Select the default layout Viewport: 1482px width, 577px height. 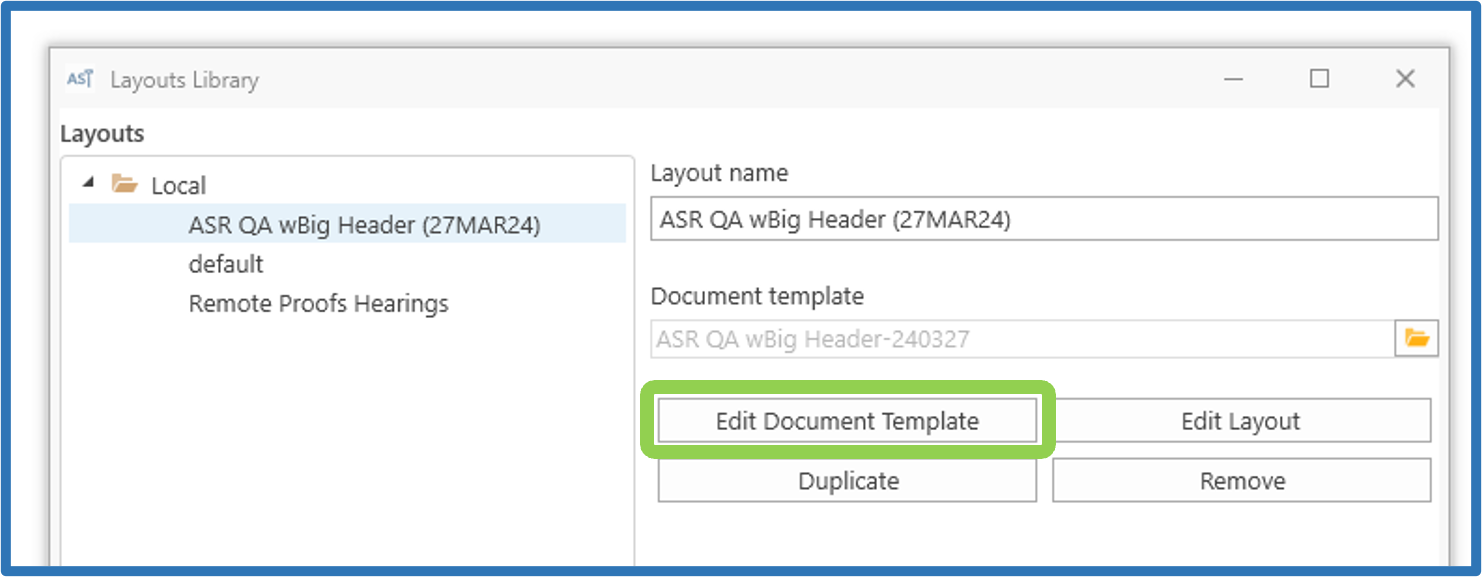(x=226, y=265)
